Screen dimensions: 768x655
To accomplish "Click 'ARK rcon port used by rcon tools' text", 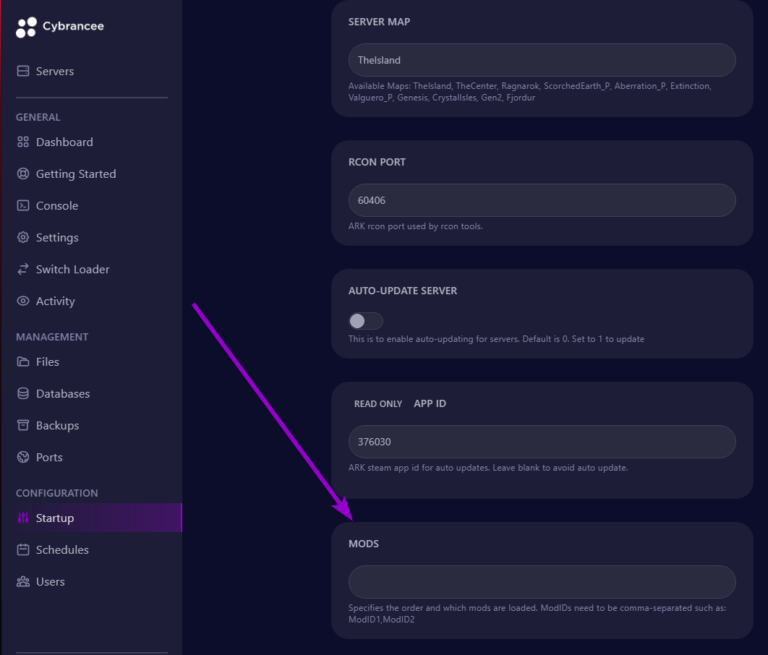I will (415, 226).
